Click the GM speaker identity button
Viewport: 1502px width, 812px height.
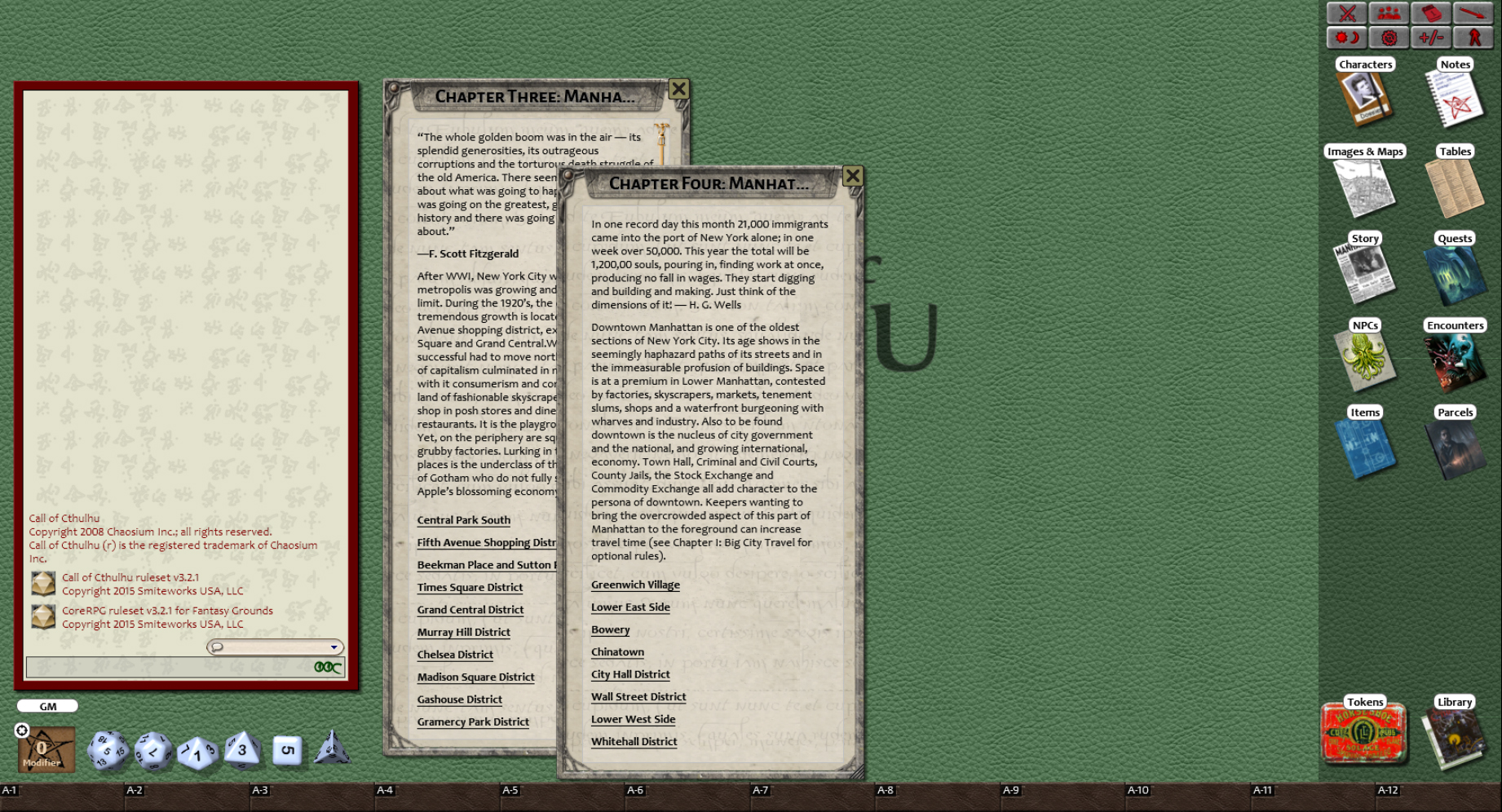pyautogui.click(x=46, y=706)
